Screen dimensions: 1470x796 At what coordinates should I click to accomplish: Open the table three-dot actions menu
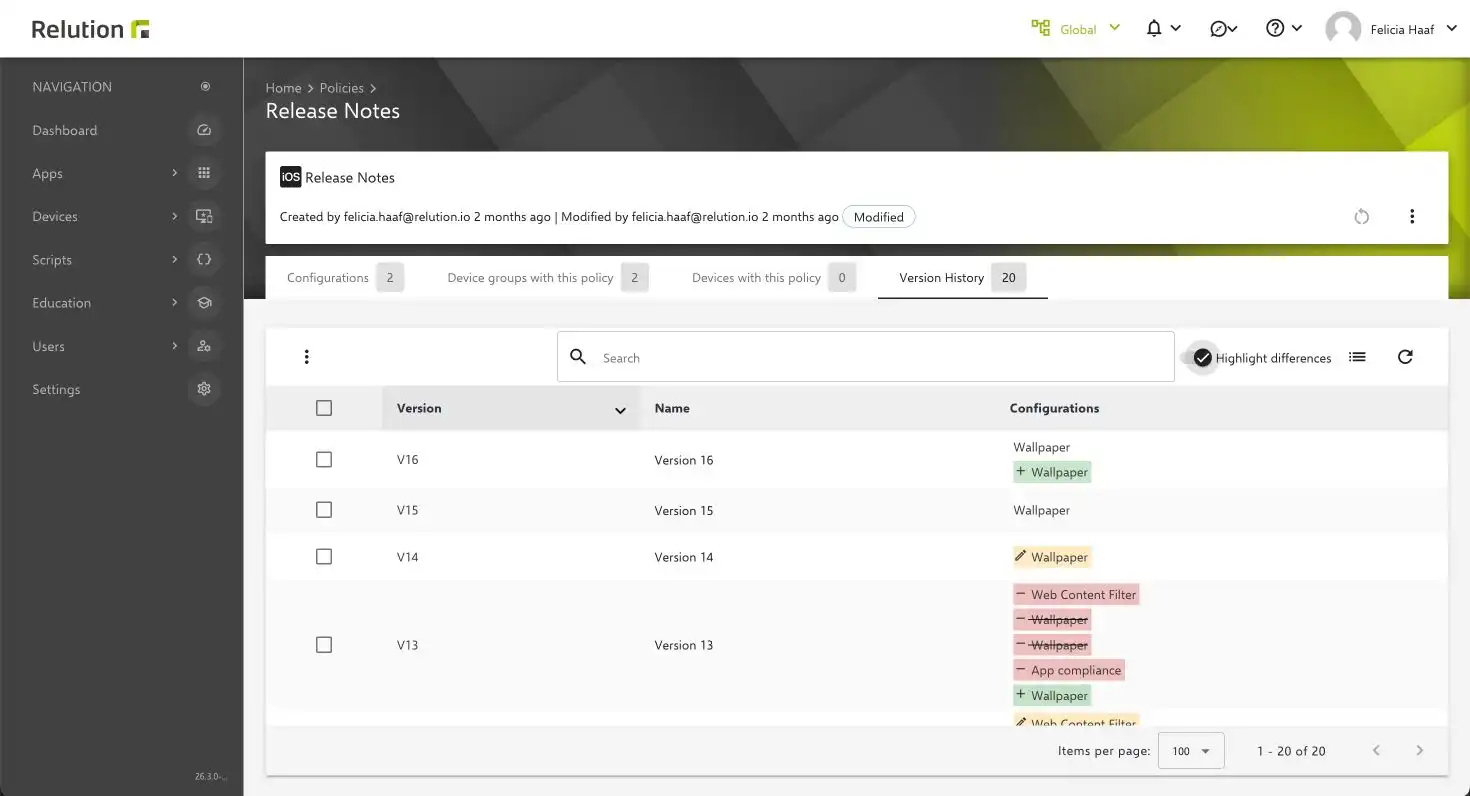307,357
